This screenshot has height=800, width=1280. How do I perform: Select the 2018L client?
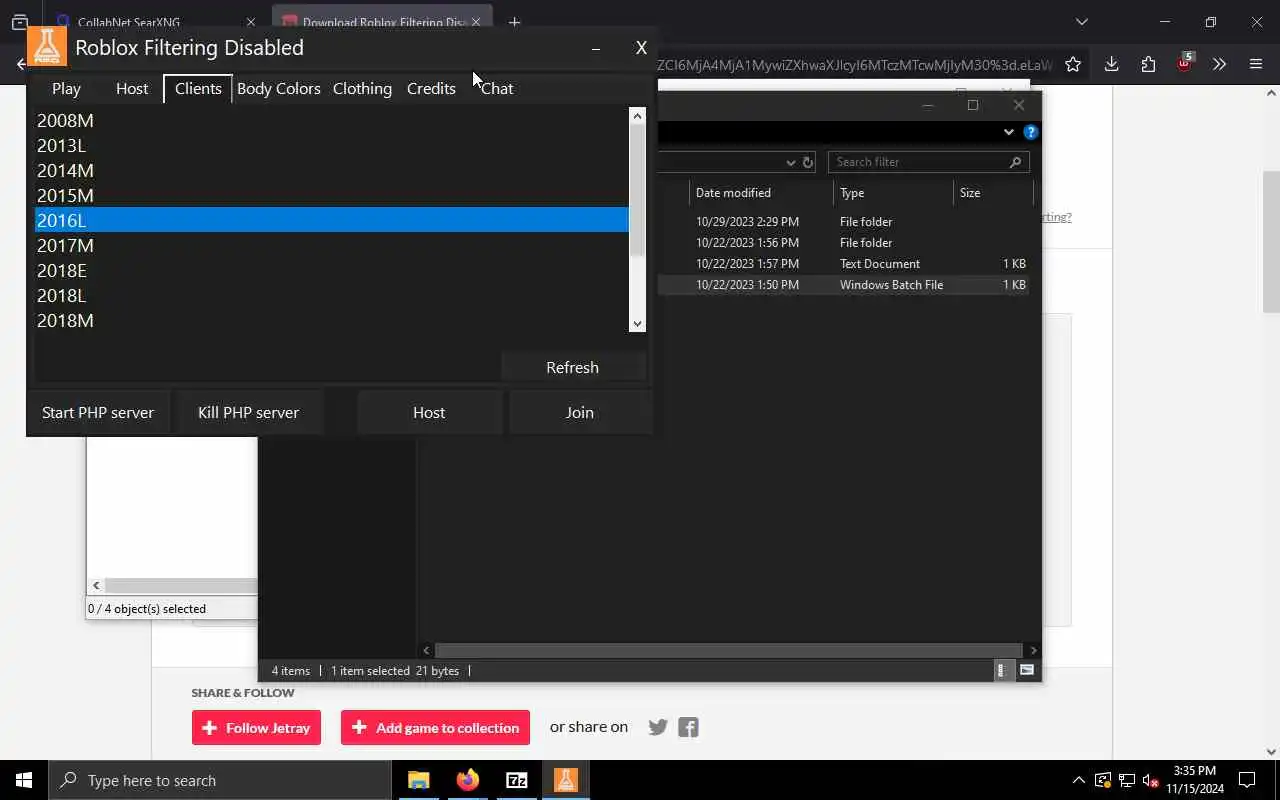(x=331, y=295)
